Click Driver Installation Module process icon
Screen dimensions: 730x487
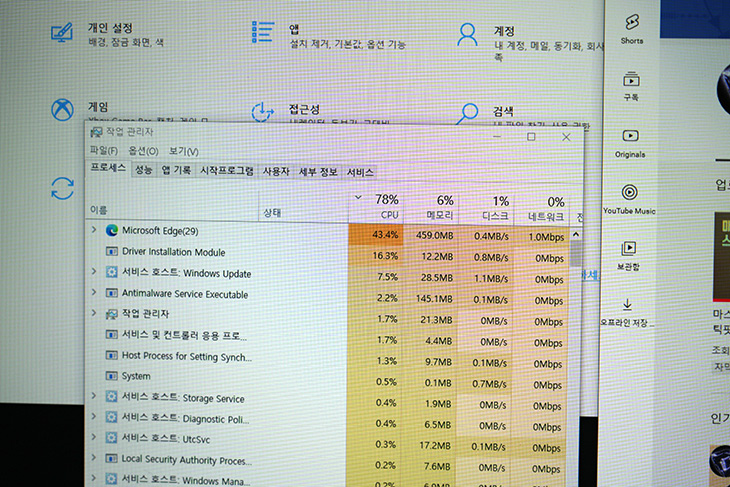112,251
